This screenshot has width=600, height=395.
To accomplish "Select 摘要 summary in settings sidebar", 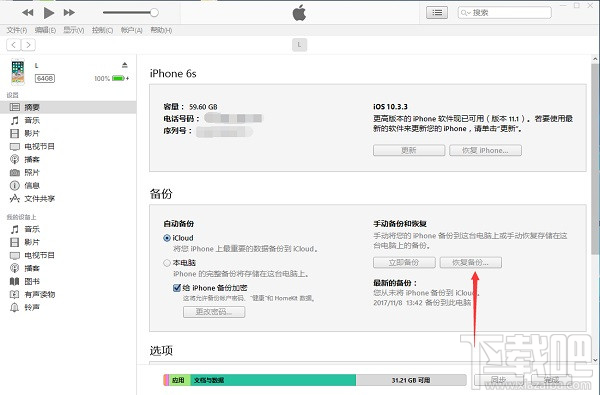I will (x=68, y=107).
